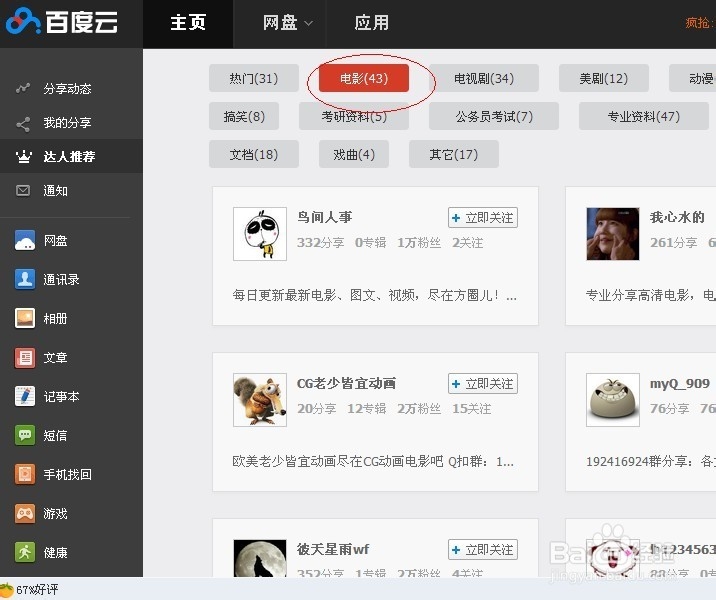Open the 达人推荐 crown item in sidebar
Screen dimensions: 716x600
point(70,157)
